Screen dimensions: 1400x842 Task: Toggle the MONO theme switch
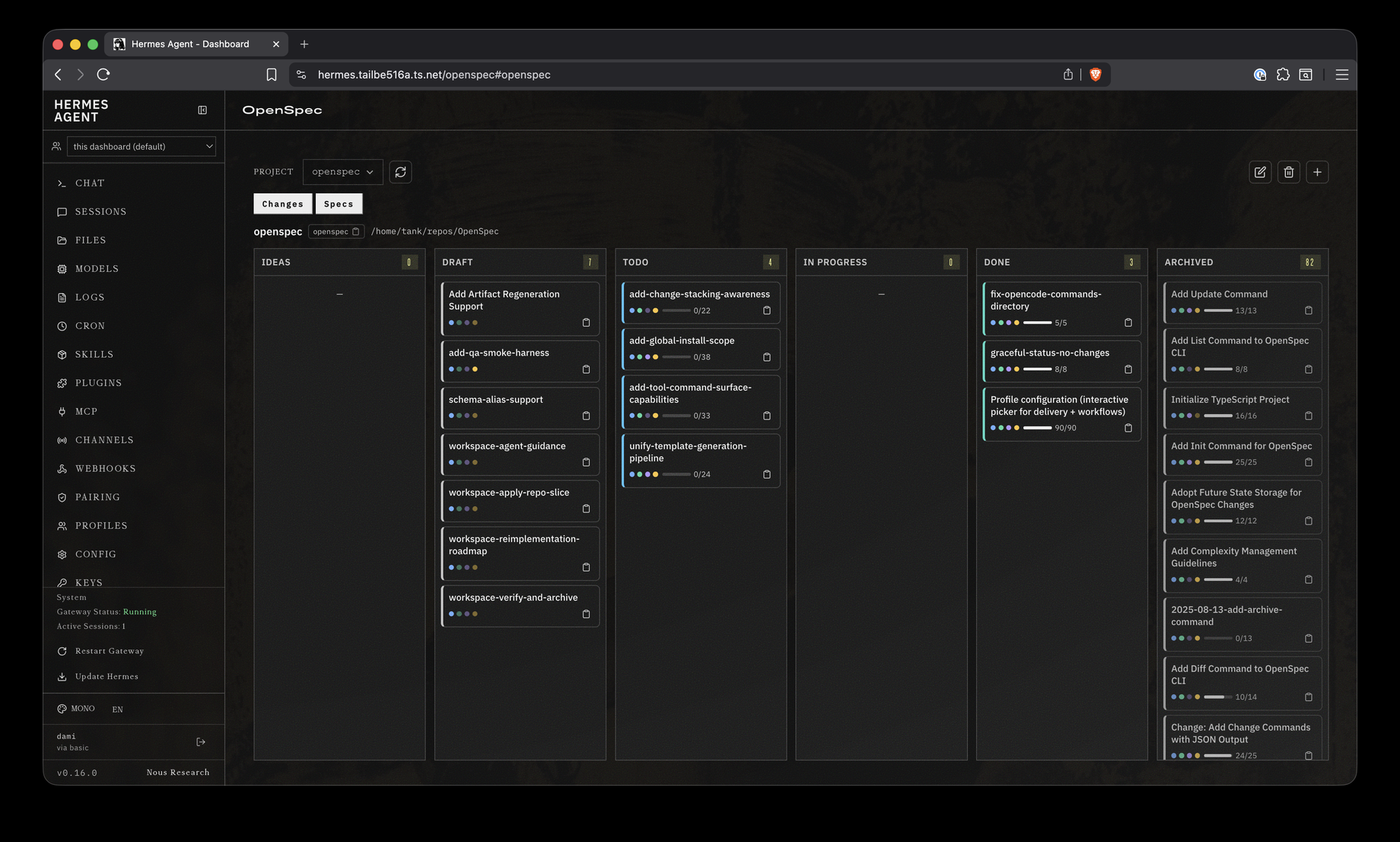(76, 709)
